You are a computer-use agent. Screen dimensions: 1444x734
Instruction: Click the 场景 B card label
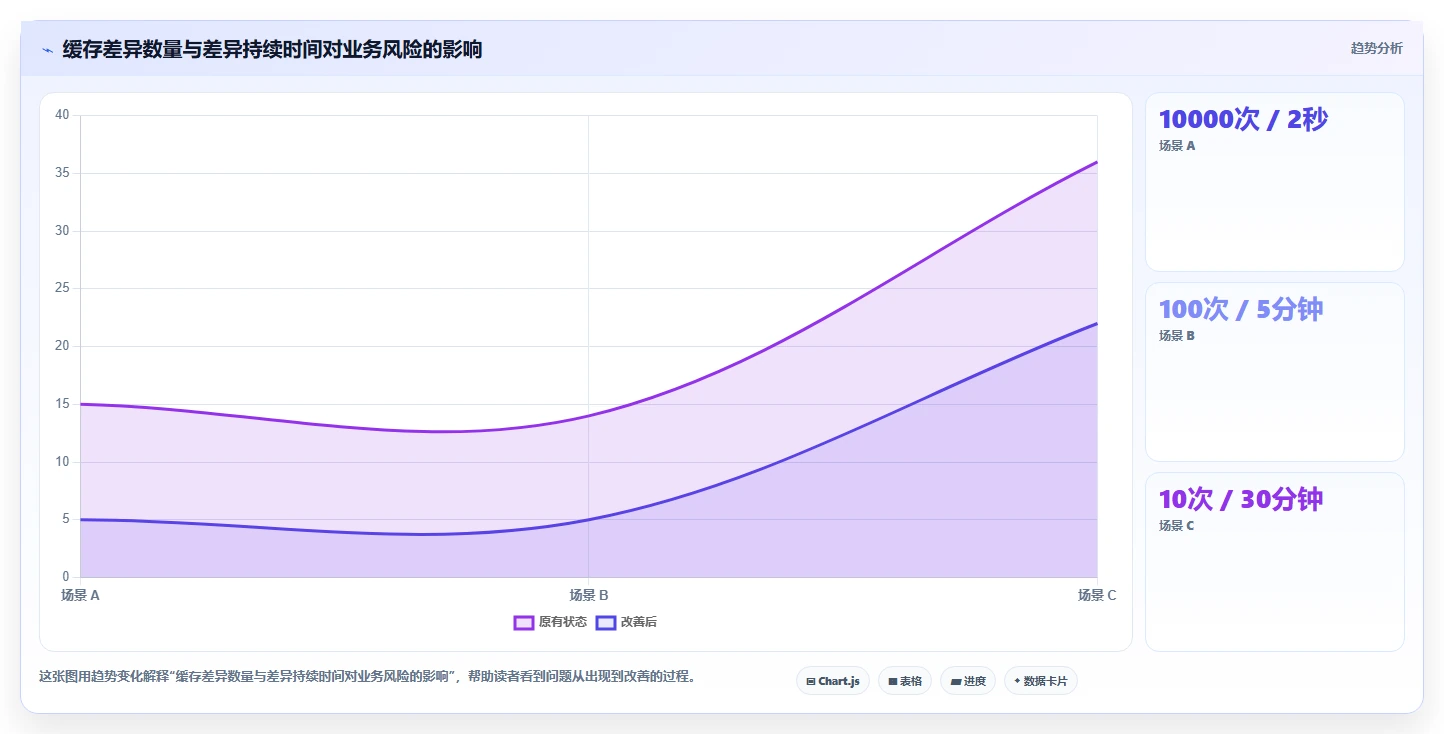1177,336
